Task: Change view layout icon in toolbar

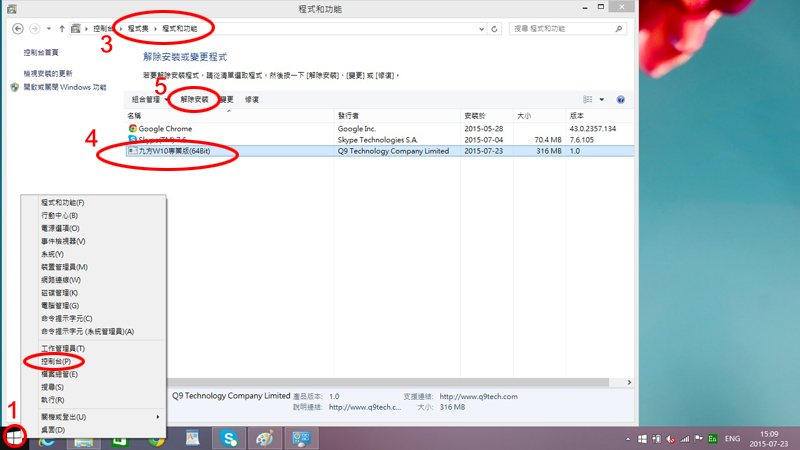Action: (x=588, y=99)
